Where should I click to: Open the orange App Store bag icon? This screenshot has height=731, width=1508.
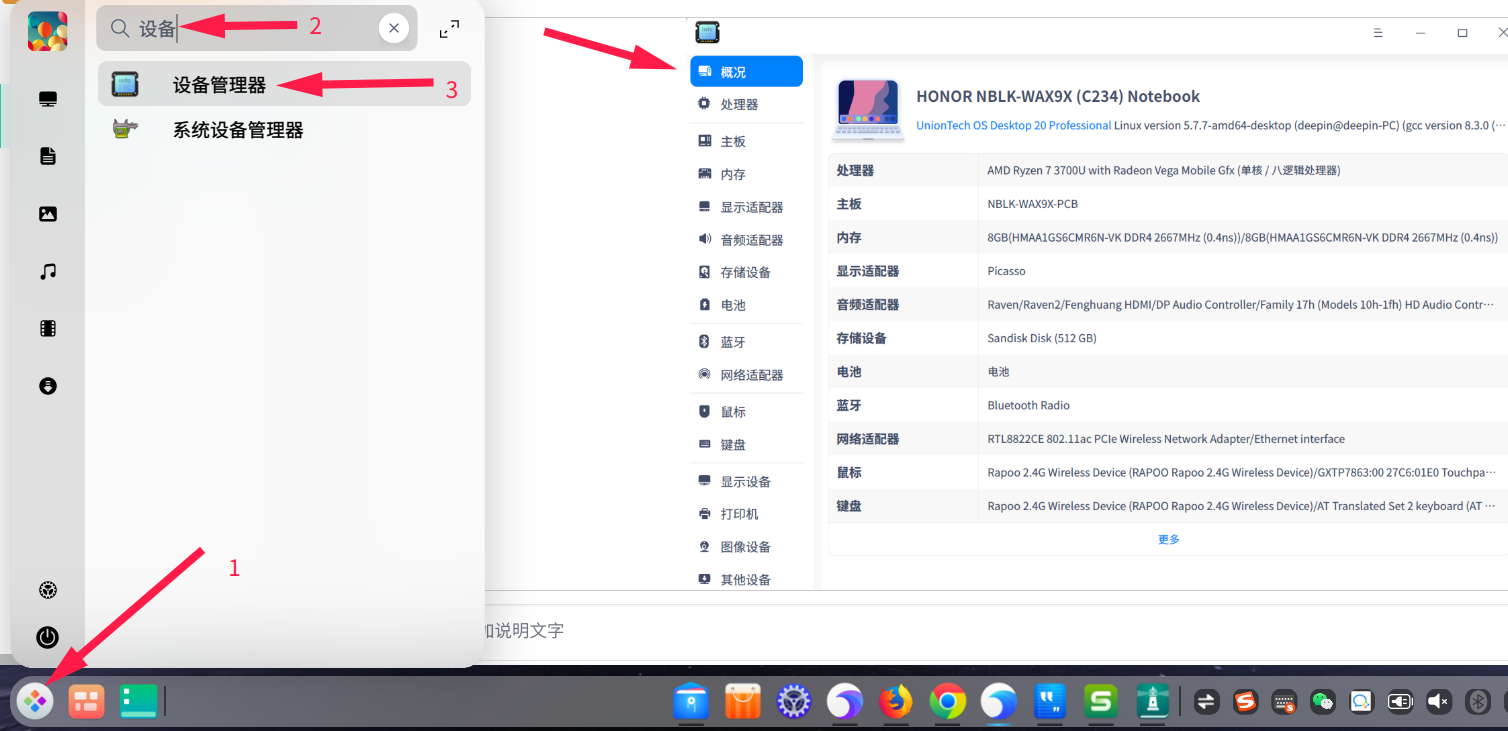(742, 702)
